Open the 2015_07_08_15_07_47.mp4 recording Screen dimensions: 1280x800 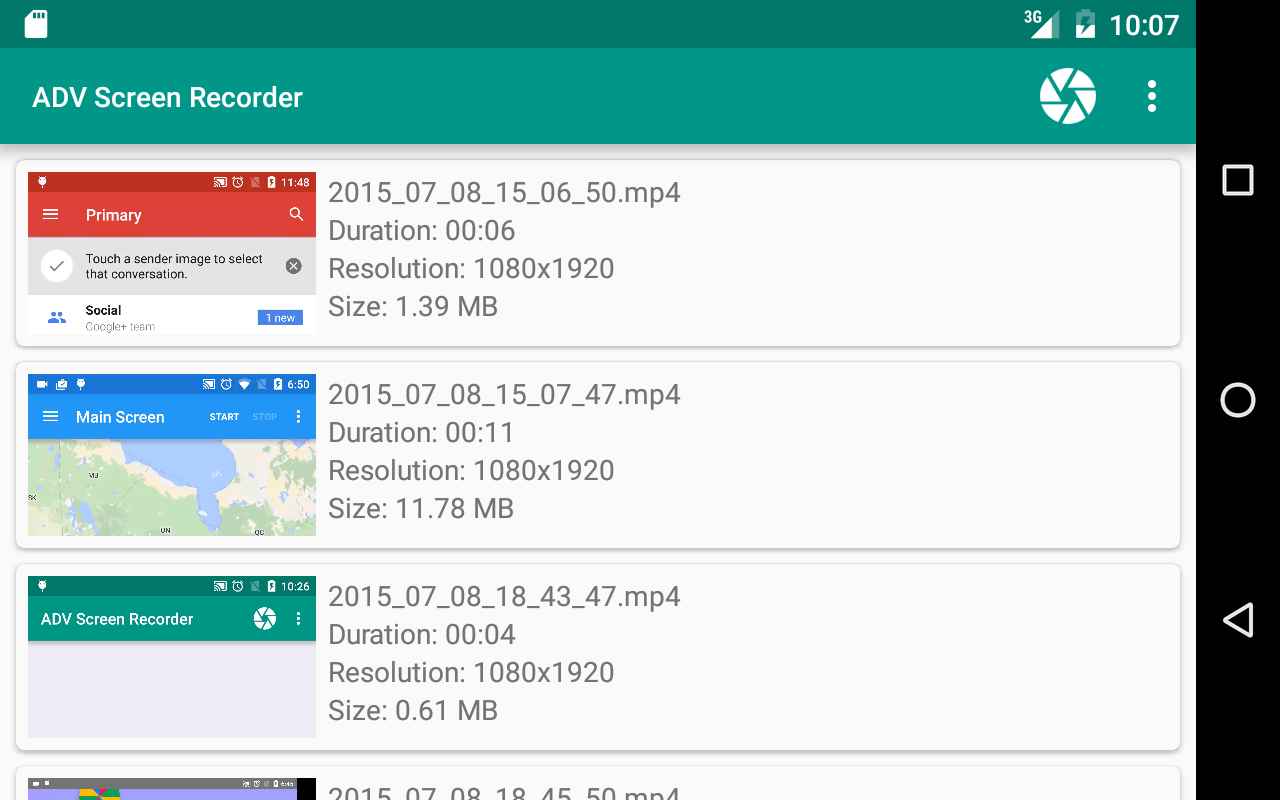pos(600,454)
